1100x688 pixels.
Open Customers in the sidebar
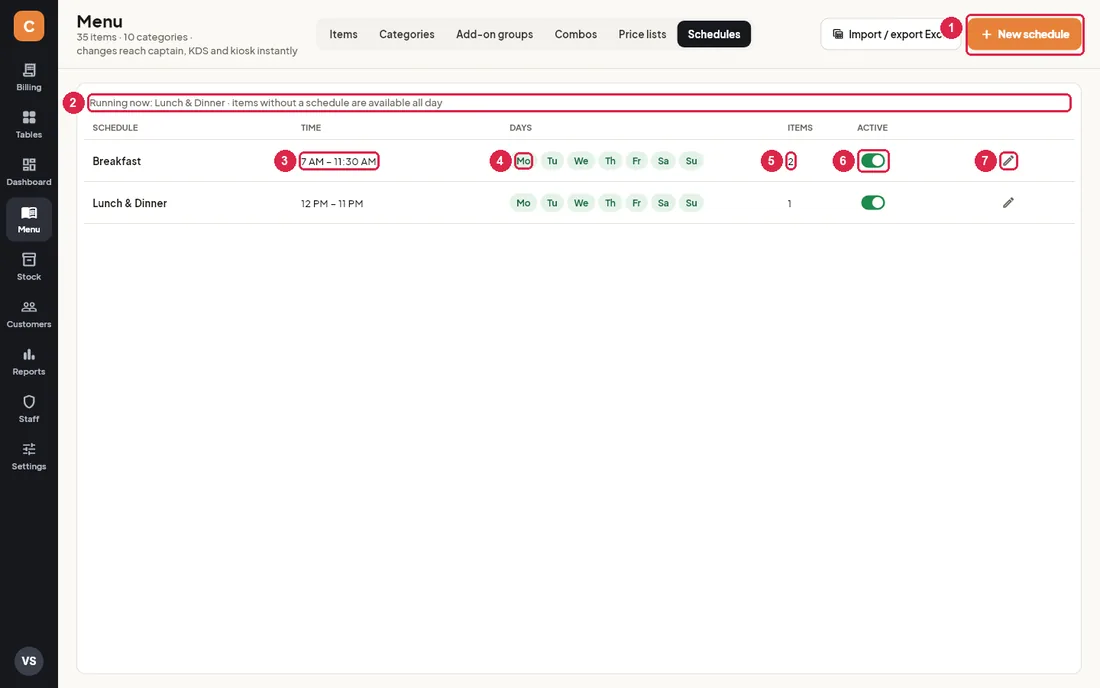29,314
